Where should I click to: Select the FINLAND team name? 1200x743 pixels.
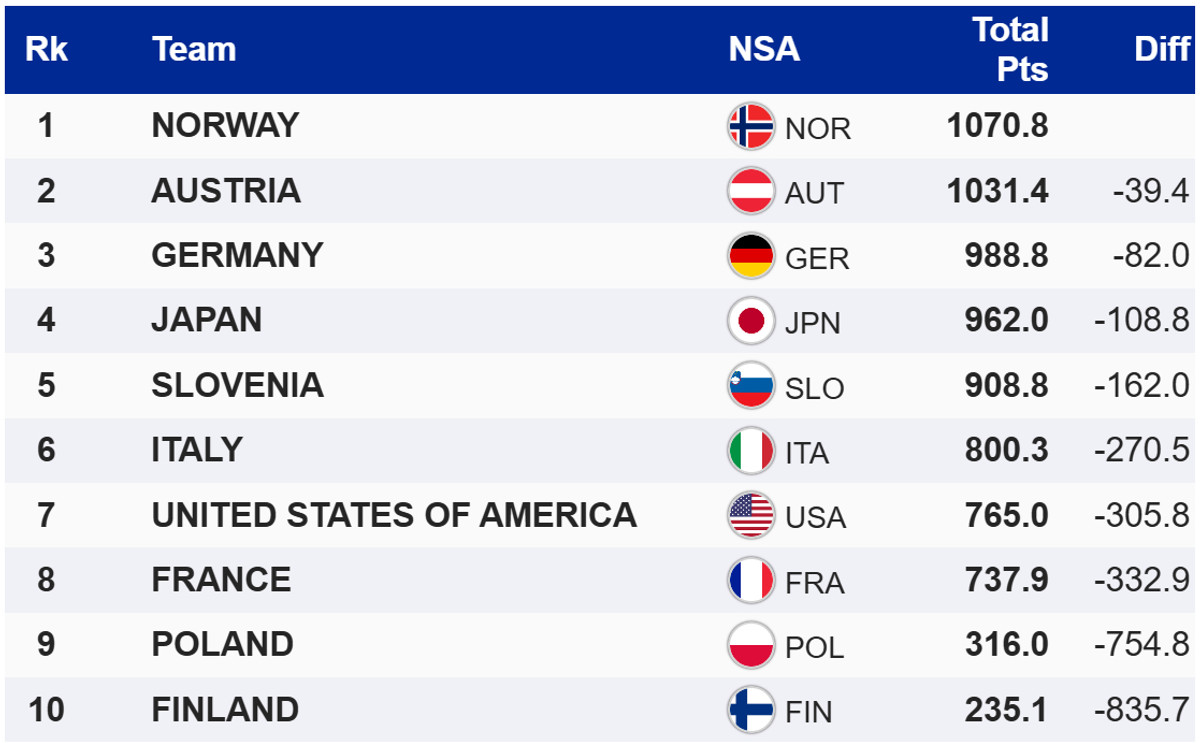click(225, 710)
